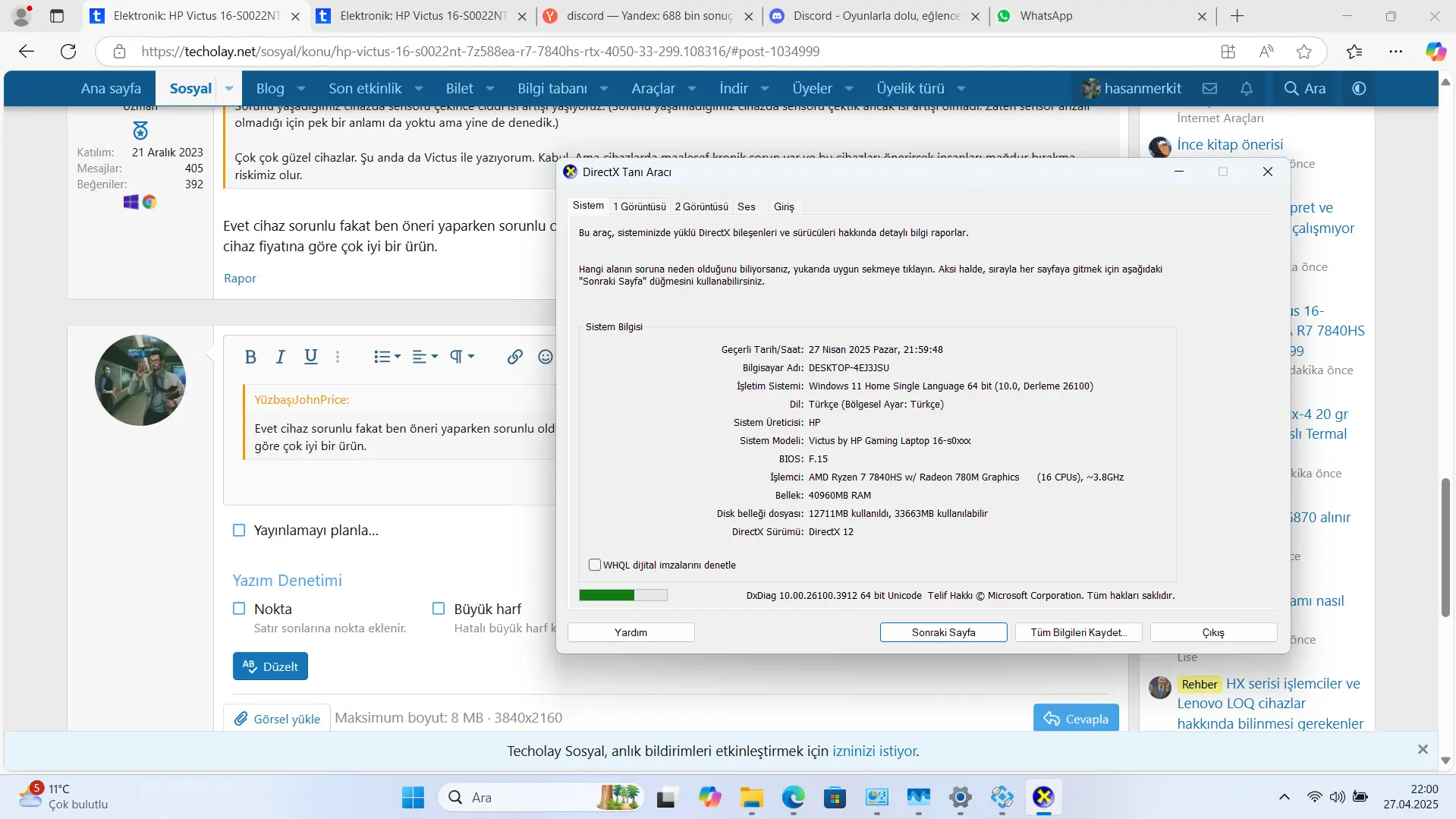The width and height of the screenshot is (1456, 819).
Task: Open forum search with Ara
Action: click(x=1305, y=89)
